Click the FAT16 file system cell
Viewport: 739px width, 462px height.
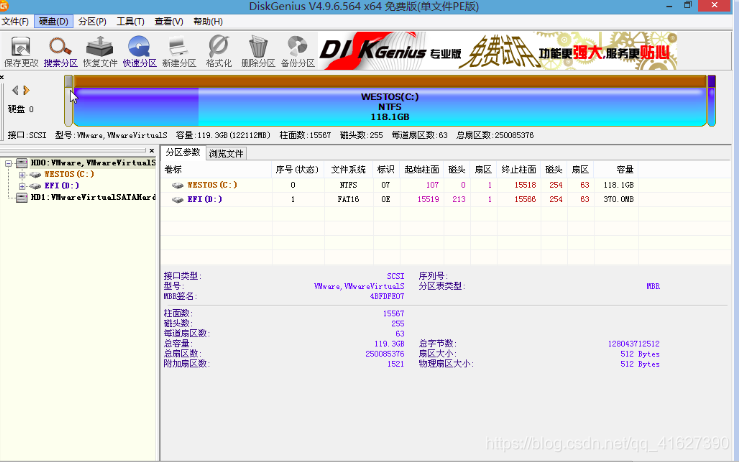click(x=348, y=199)
